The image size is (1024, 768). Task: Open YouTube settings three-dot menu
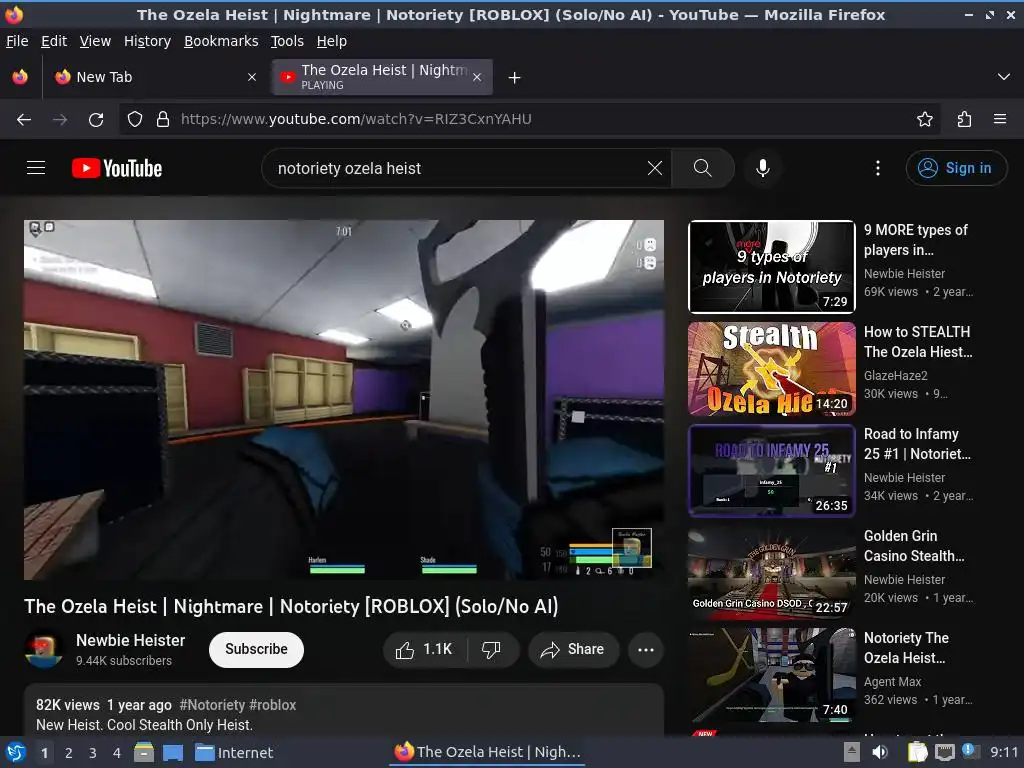pos(878,168)
